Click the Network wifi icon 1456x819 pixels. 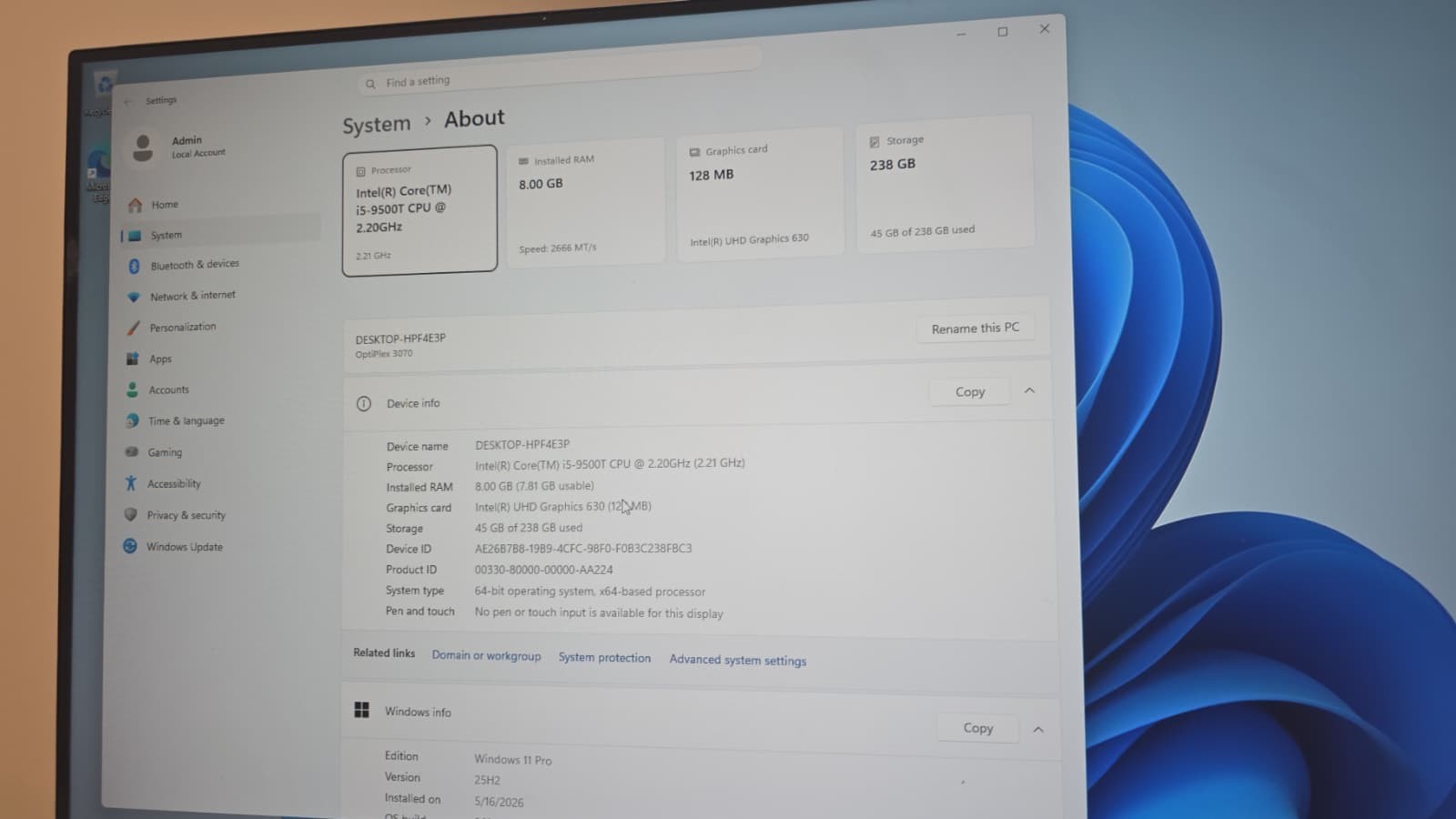pyautogui.click(x=134, y=297)
